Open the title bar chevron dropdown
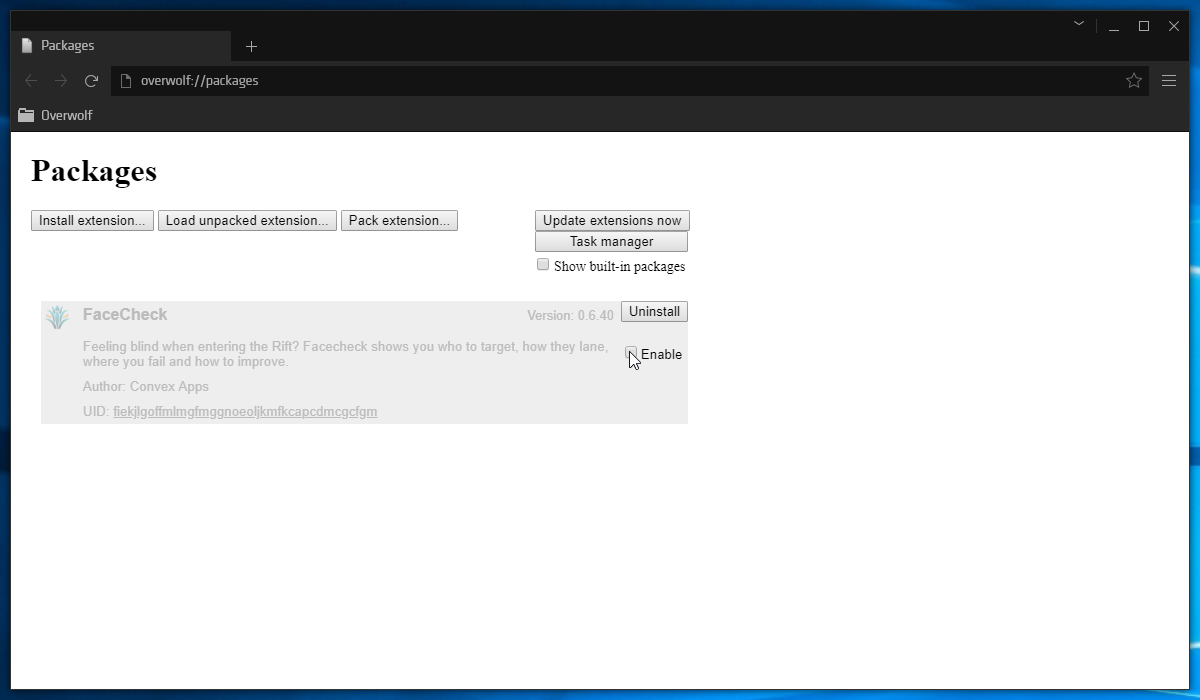The image size is (1200, 700). click(1079, 23)
